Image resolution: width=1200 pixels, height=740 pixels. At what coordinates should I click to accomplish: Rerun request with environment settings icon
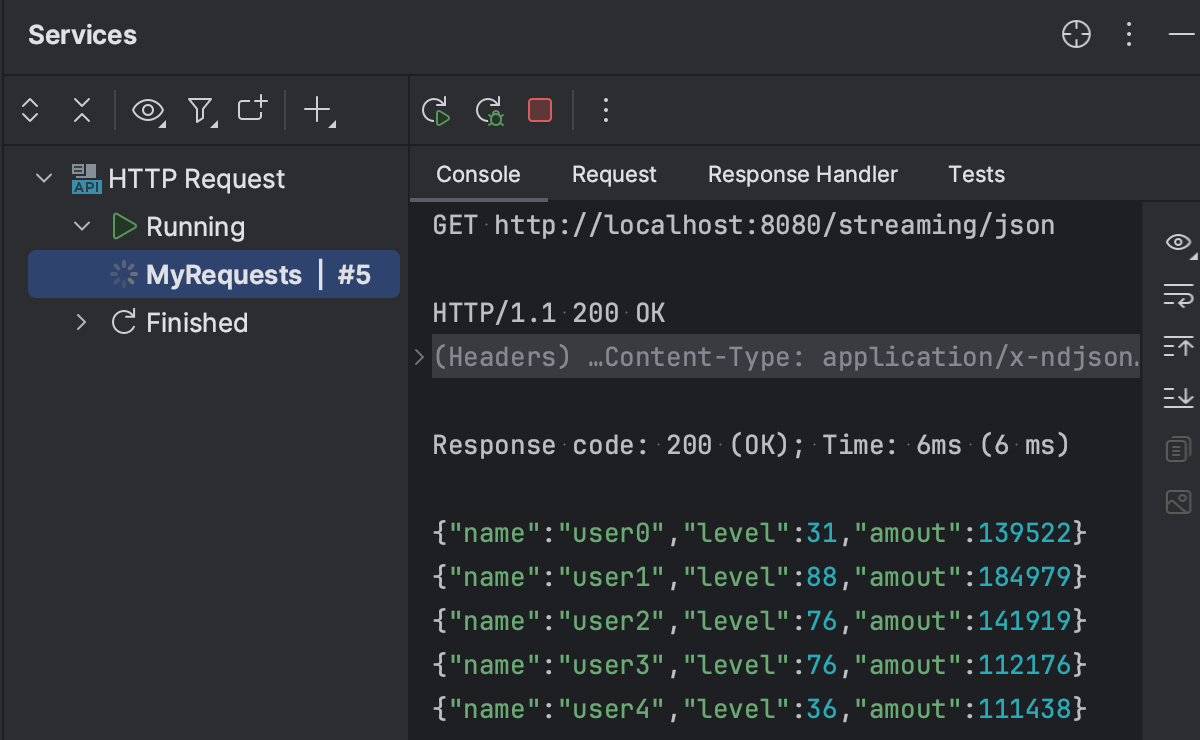click(489, 111)
